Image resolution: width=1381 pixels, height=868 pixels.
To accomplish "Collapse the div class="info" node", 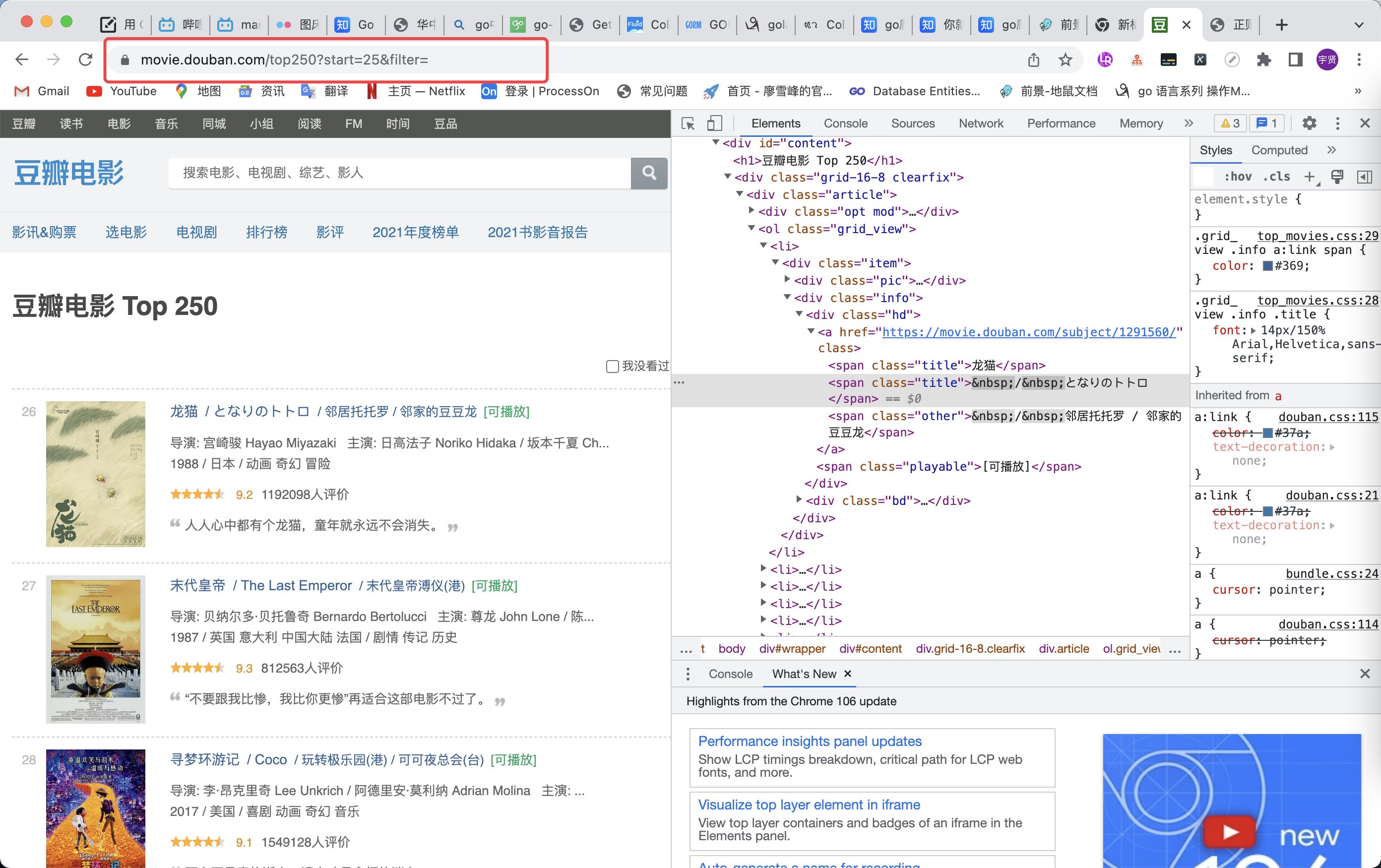I will (x=787, y=297).
